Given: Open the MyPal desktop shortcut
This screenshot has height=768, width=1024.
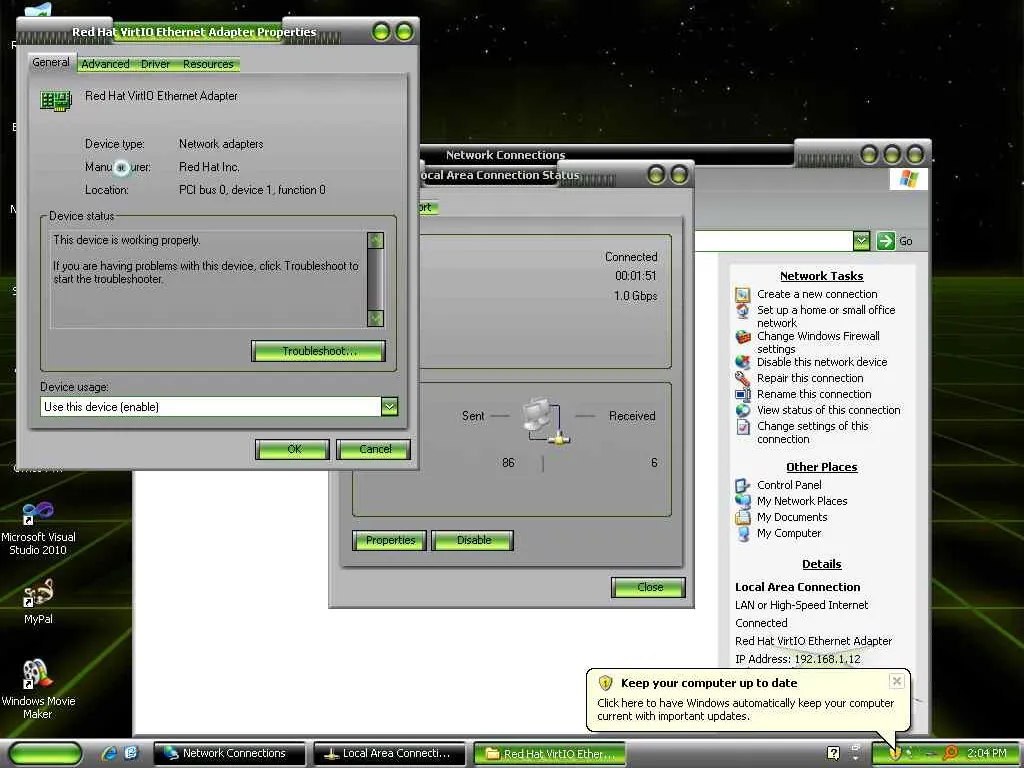Looking at the screenshot, I should 38,601.
